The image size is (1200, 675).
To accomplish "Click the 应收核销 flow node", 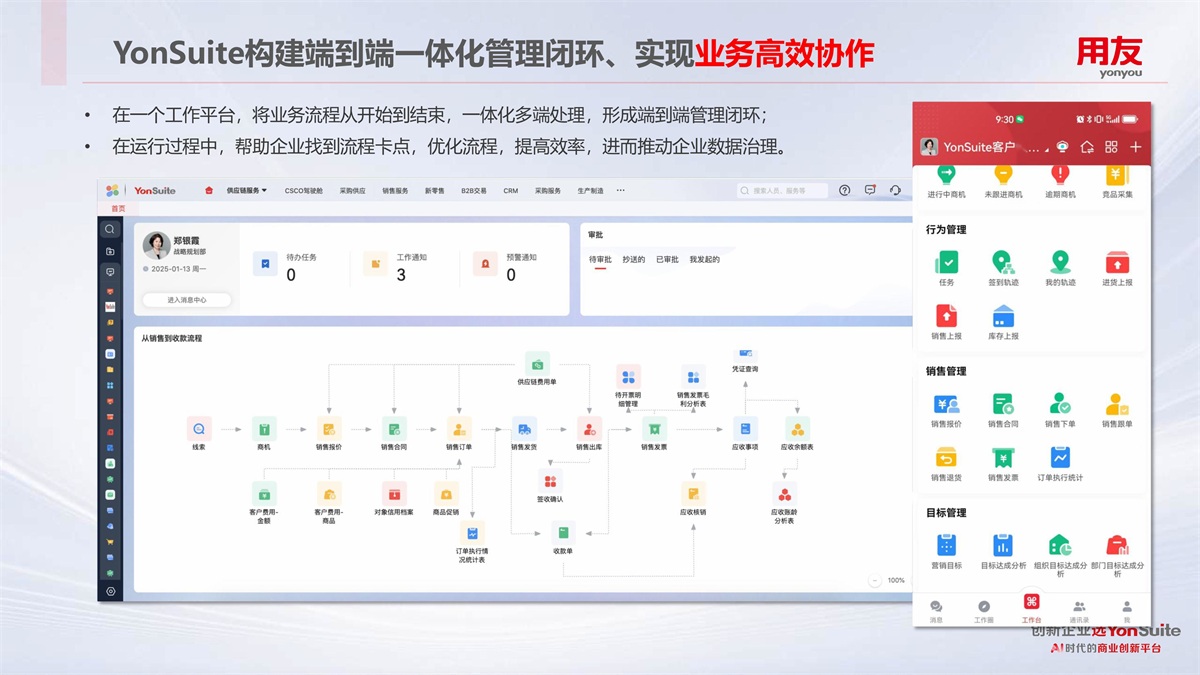I will coord(693,494).
